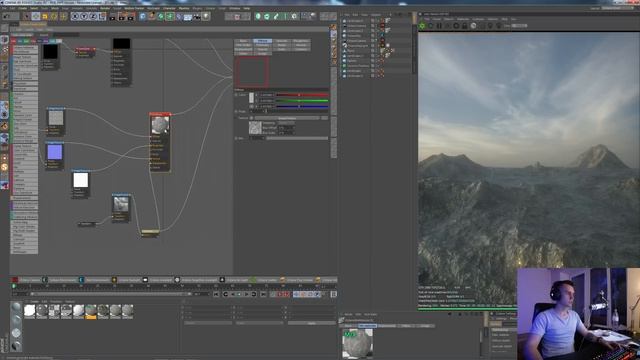This screenshot has height=360, width=640.
Task: Click the Subdivision Surface generator icon
Action: coord(161,16)
